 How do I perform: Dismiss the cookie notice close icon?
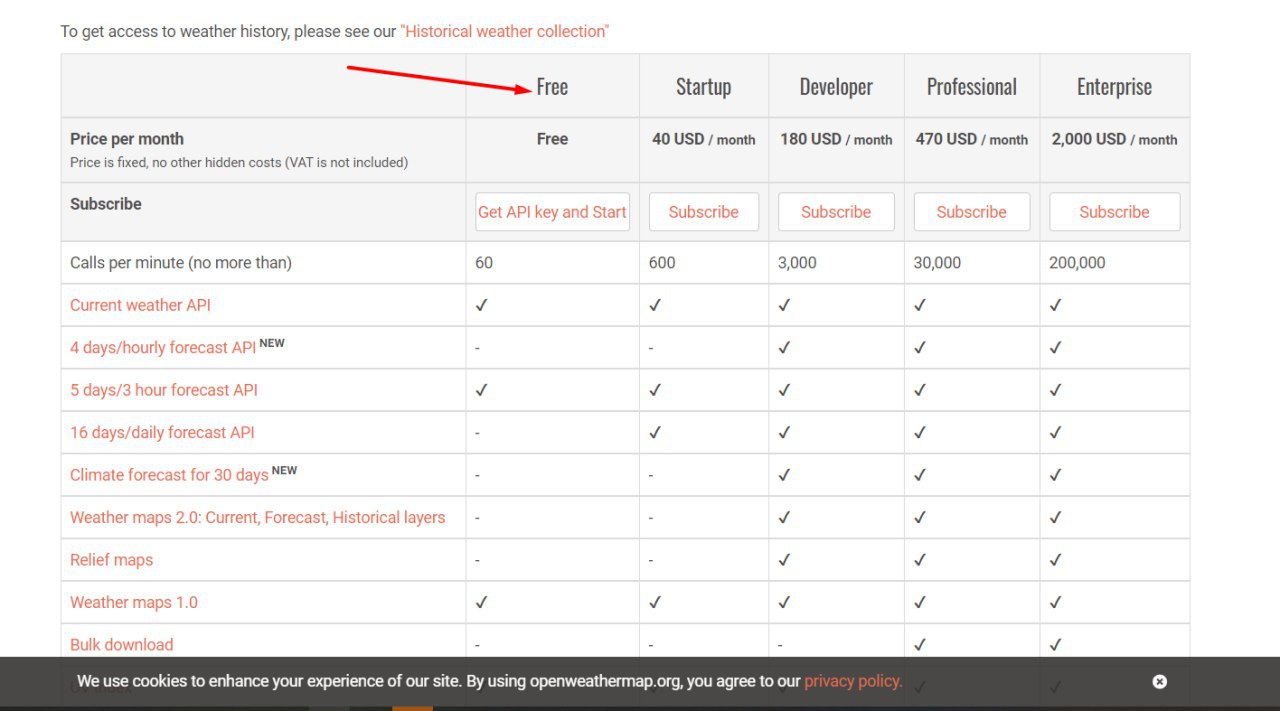[x=1159, y=682]
